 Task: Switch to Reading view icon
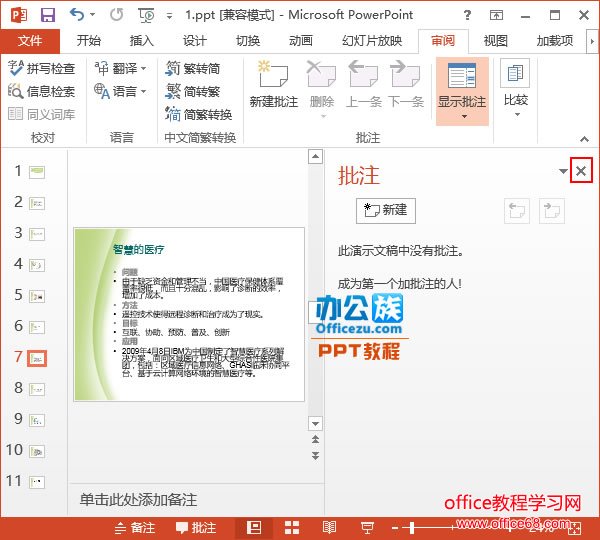[x=329, y=528]
